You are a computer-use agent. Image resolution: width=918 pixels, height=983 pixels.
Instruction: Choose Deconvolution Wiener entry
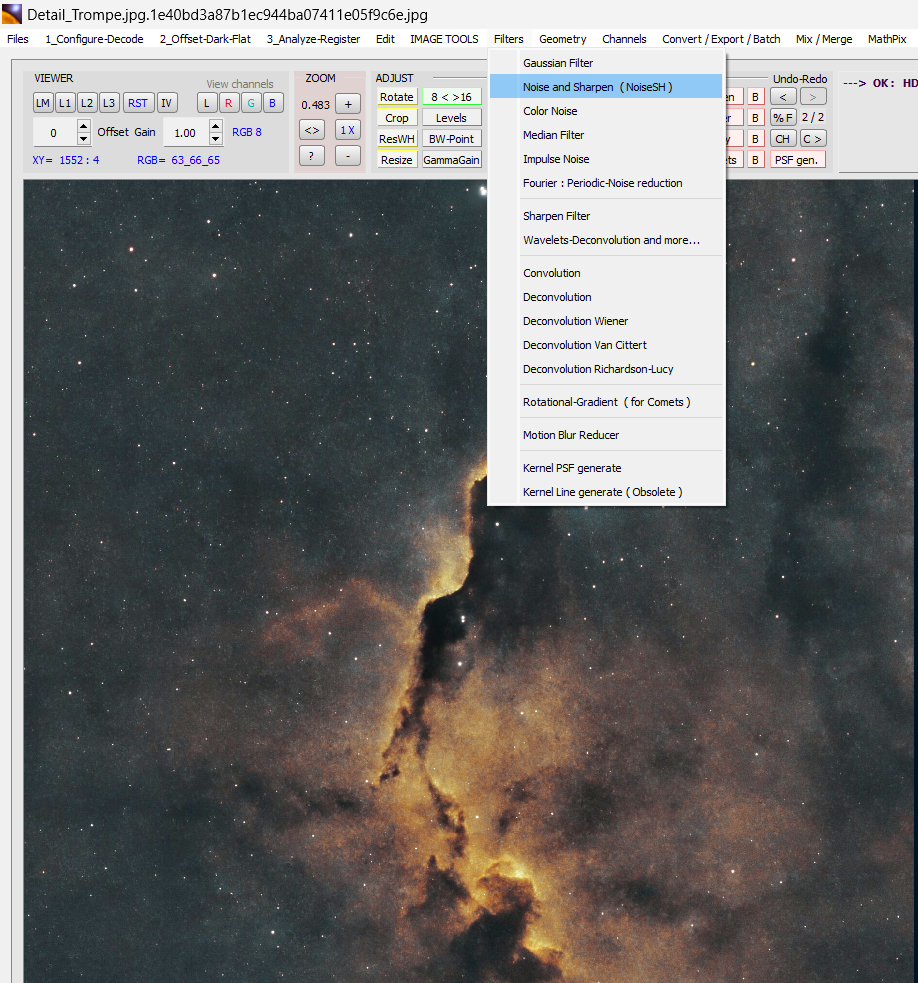[606, 321]
